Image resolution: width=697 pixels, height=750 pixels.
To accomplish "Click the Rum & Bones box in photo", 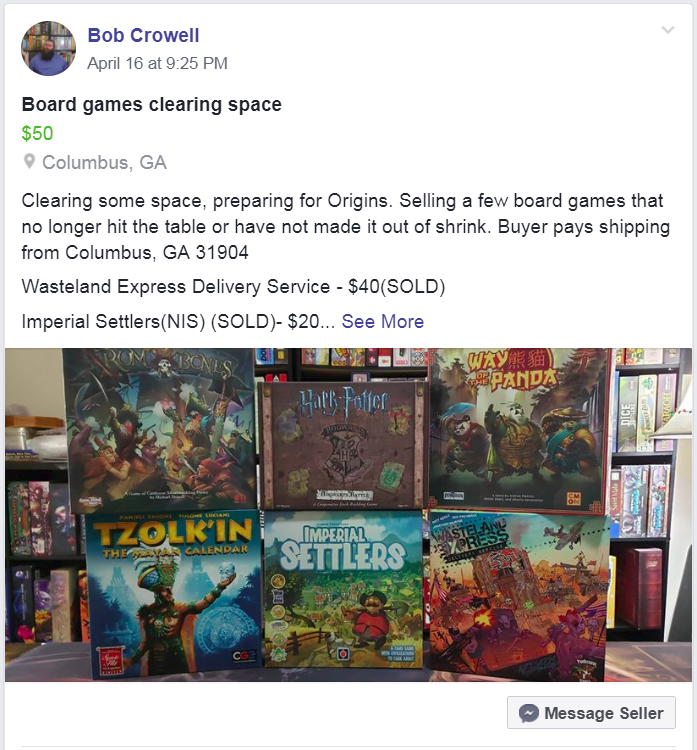I will click(x=159, y=430).
